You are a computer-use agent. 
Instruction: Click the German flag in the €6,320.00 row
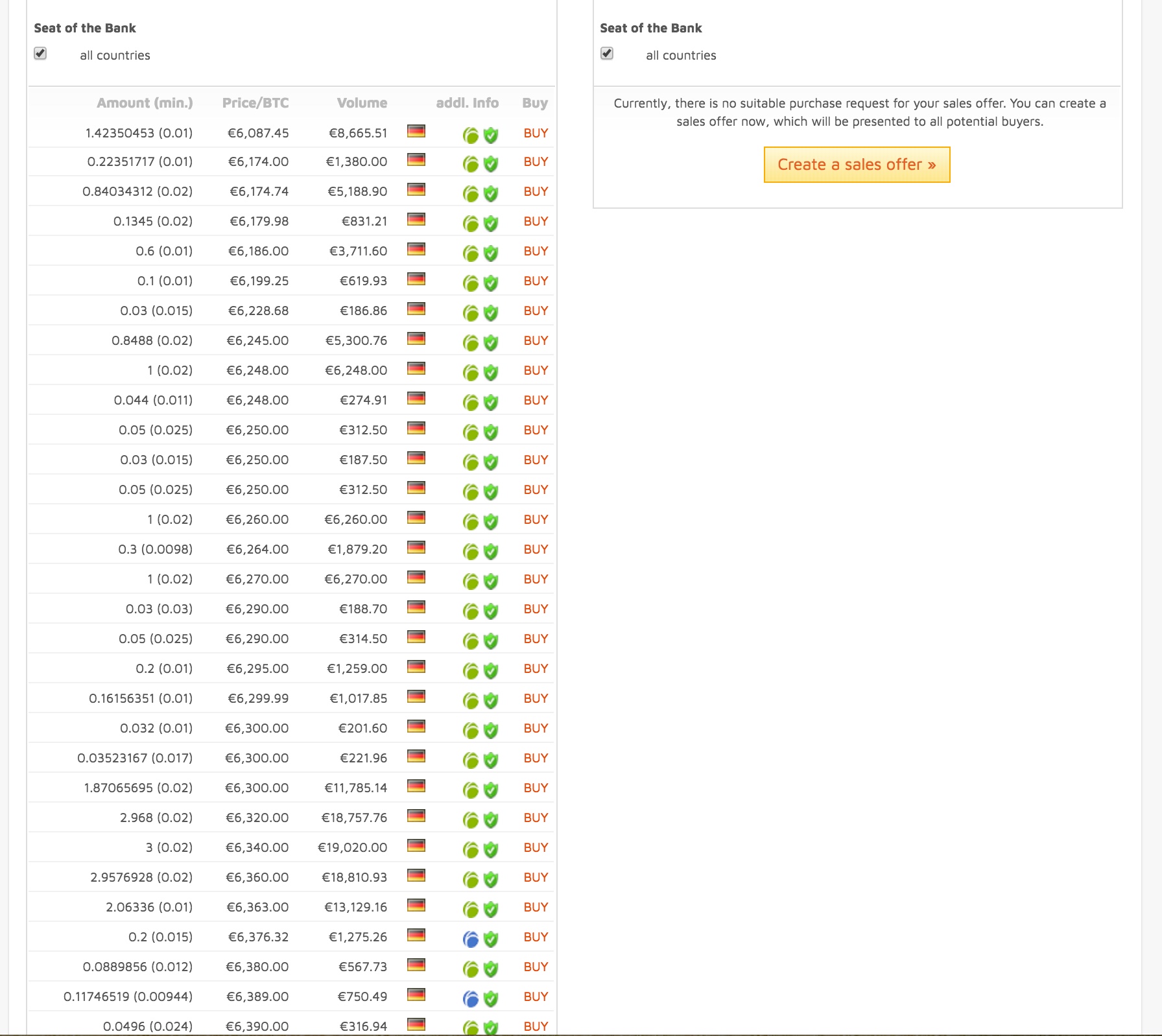416,816
